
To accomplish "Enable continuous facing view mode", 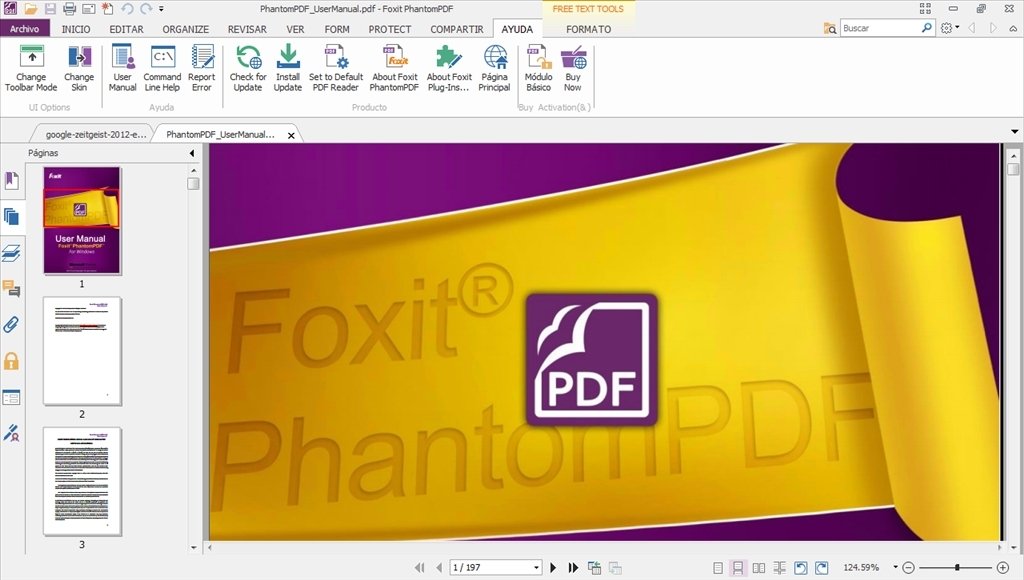I will (x=779, y=568).
